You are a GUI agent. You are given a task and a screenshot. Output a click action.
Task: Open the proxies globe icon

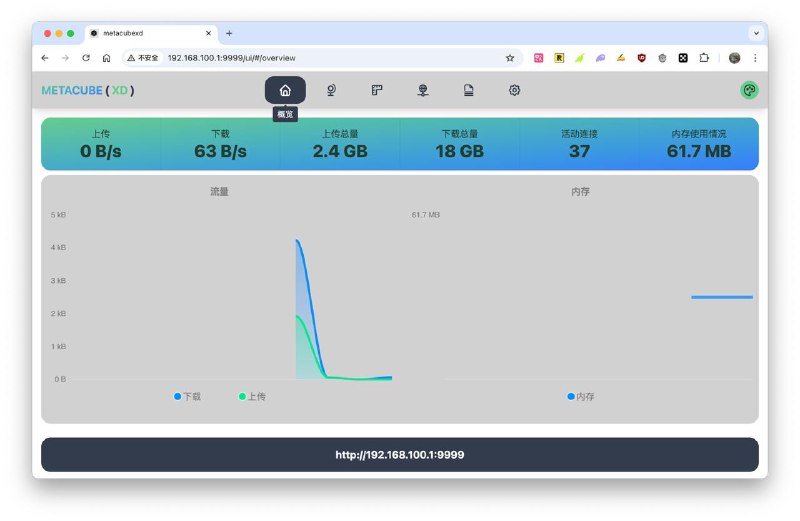(330, 90)
